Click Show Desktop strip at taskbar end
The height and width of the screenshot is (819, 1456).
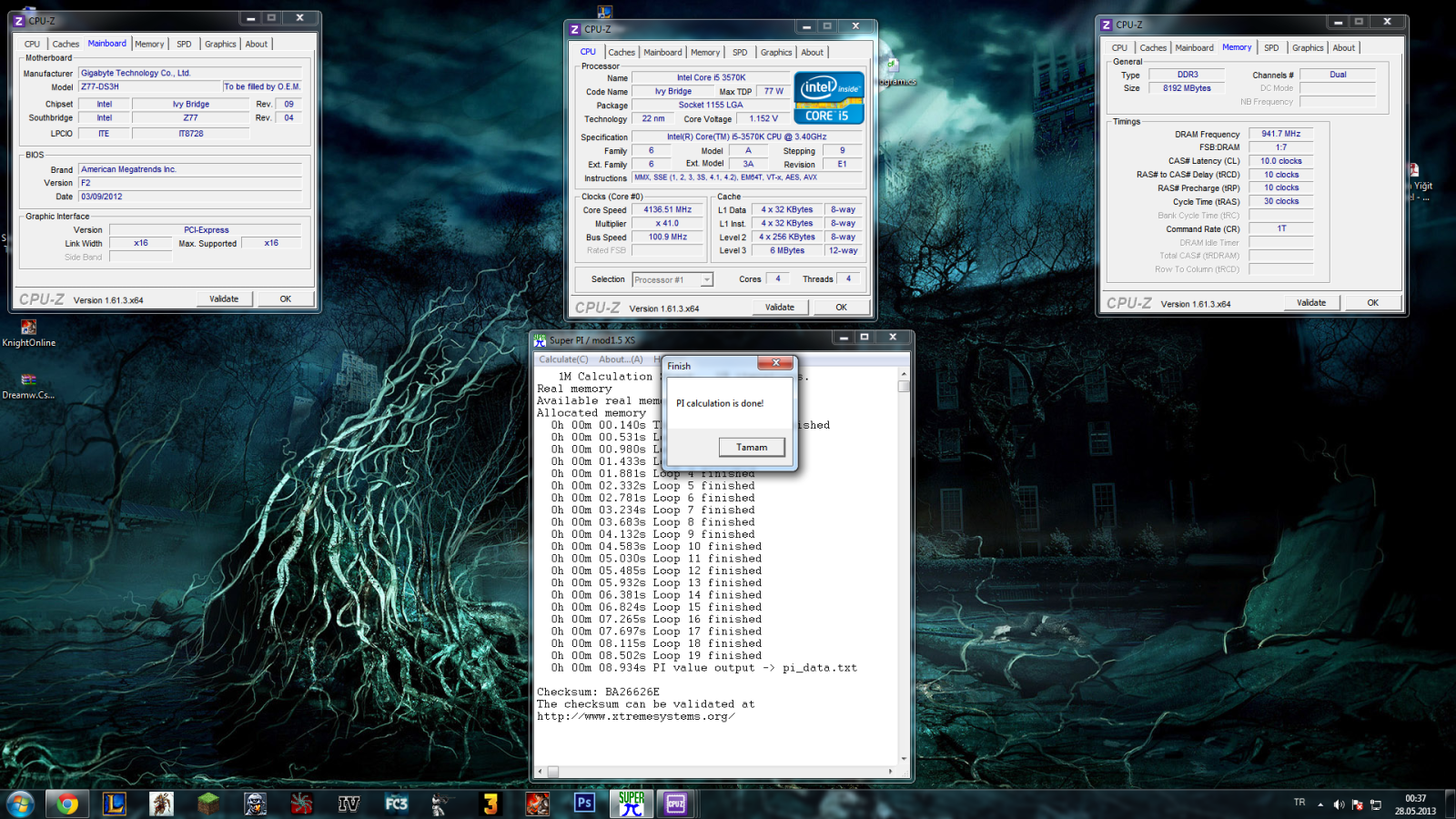(1451, 804)
